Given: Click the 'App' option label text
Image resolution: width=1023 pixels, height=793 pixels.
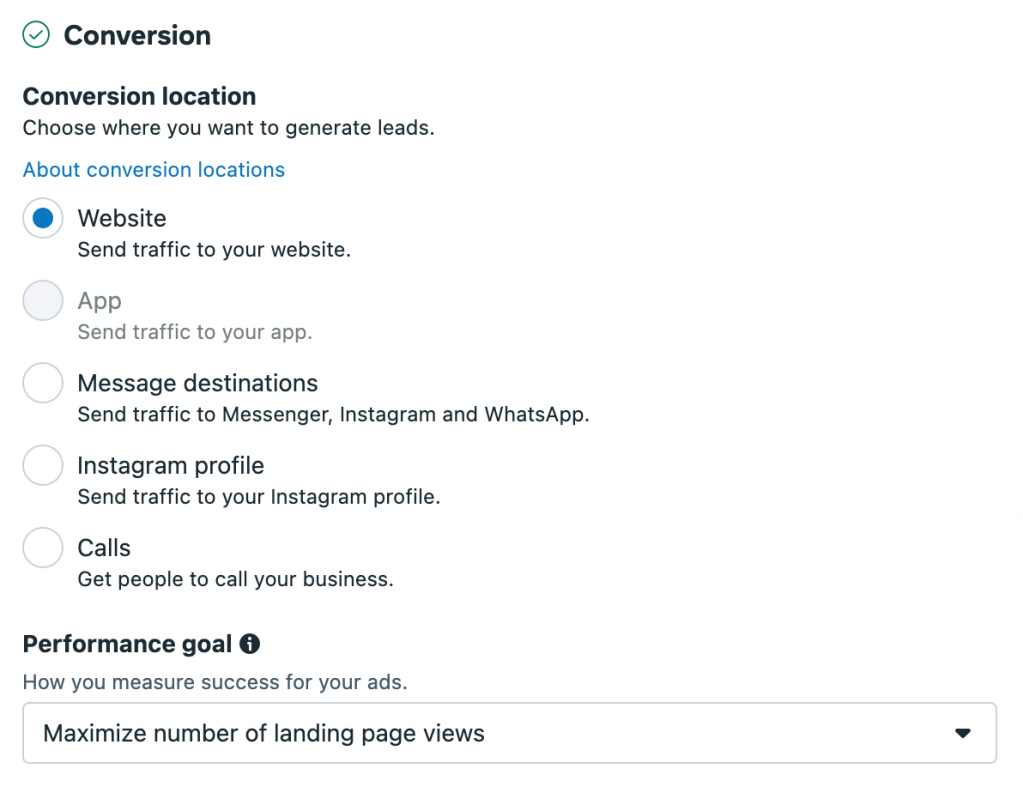Looking at the screenshot, I should click(x=99, y=301).
